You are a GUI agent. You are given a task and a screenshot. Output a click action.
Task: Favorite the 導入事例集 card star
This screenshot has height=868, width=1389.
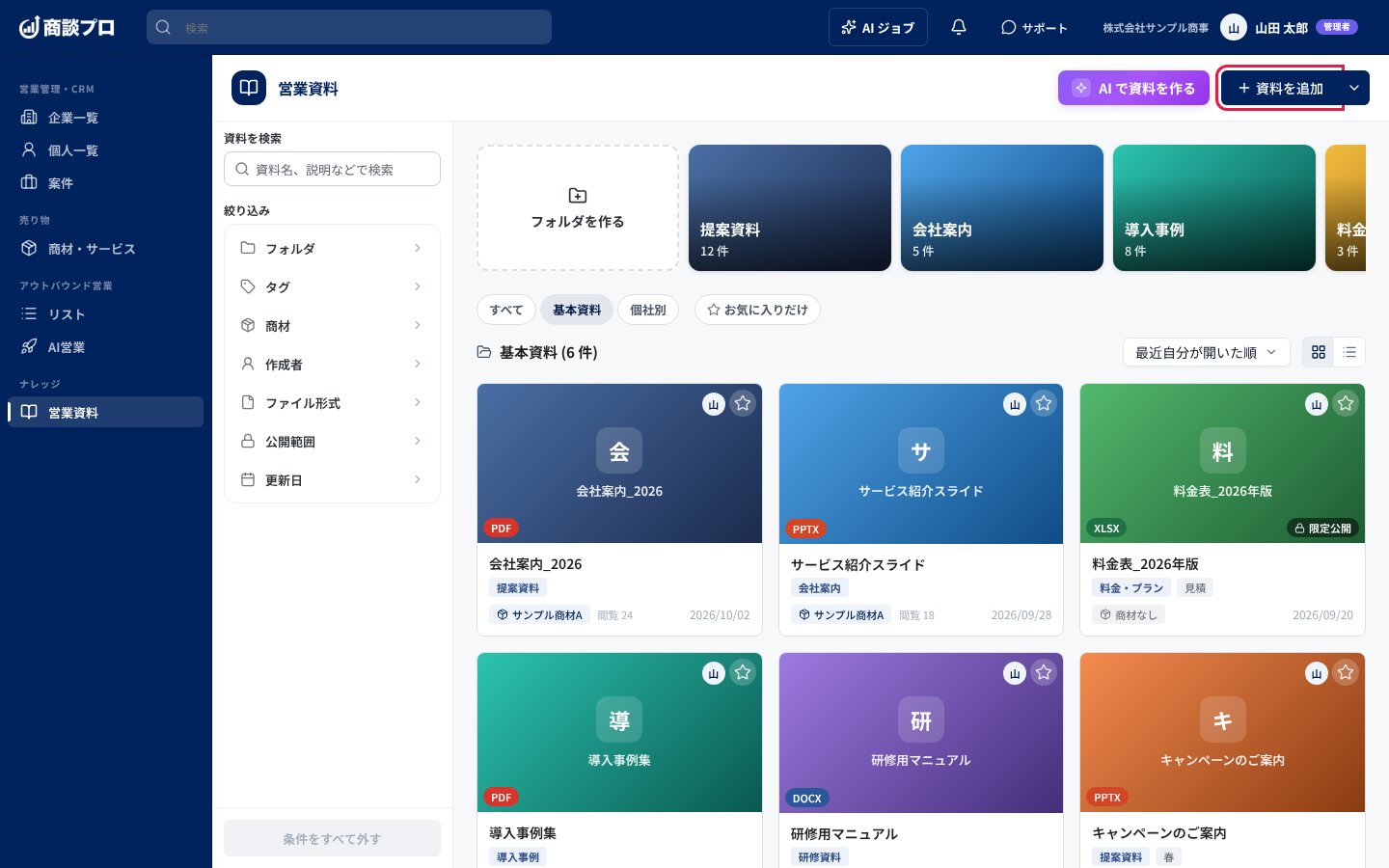coord(743,673)
